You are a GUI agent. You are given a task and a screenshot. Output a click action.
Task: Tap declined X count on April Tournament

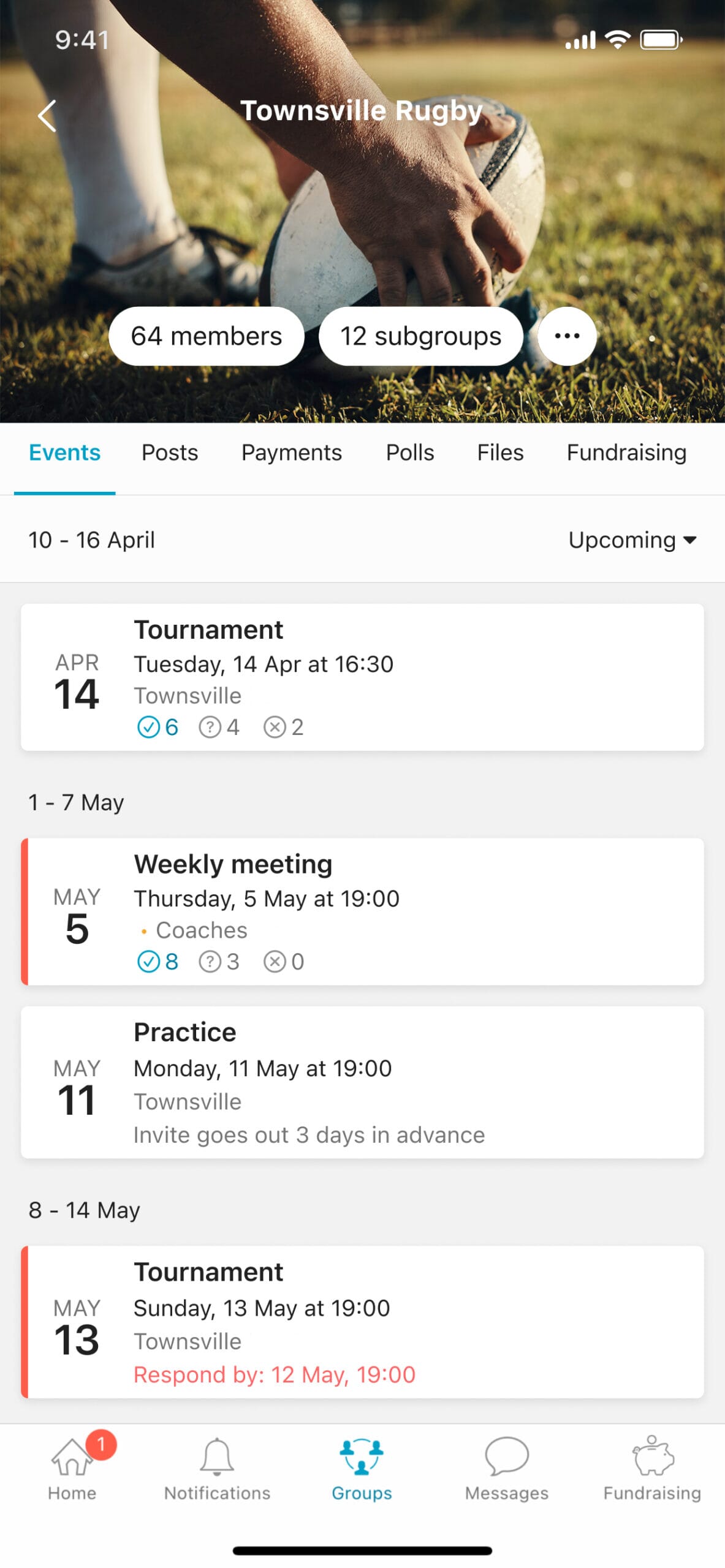tap(283, 727)
